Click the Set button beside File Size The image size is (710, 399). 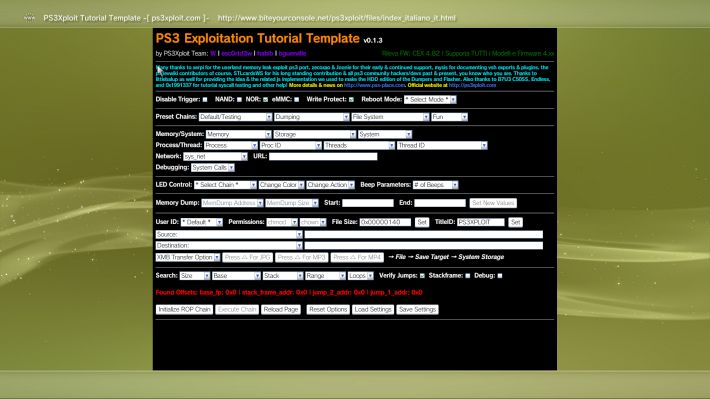(422, 222)
